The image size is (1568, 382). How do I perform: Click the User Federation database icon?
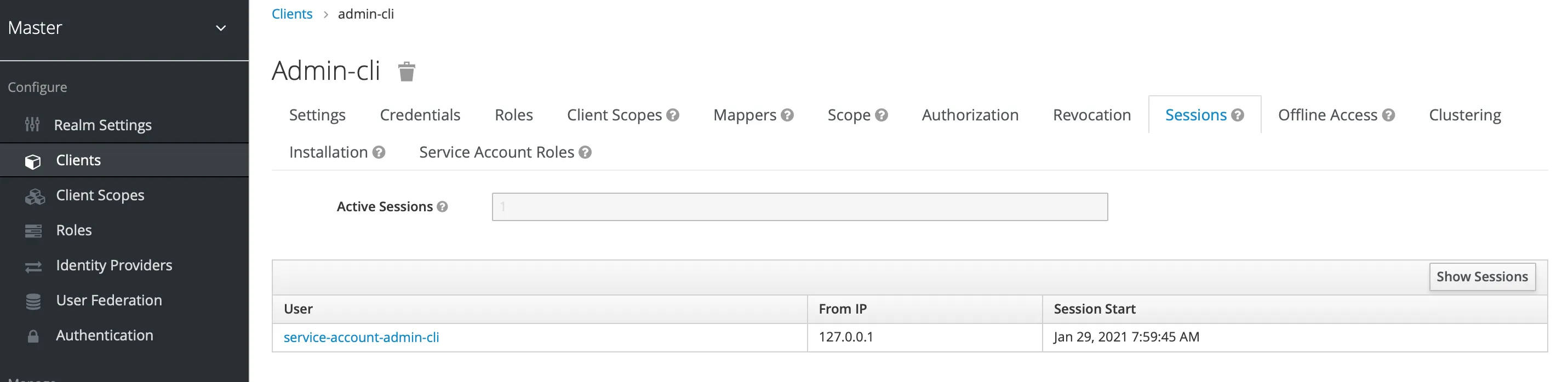(x=33, y=301)
